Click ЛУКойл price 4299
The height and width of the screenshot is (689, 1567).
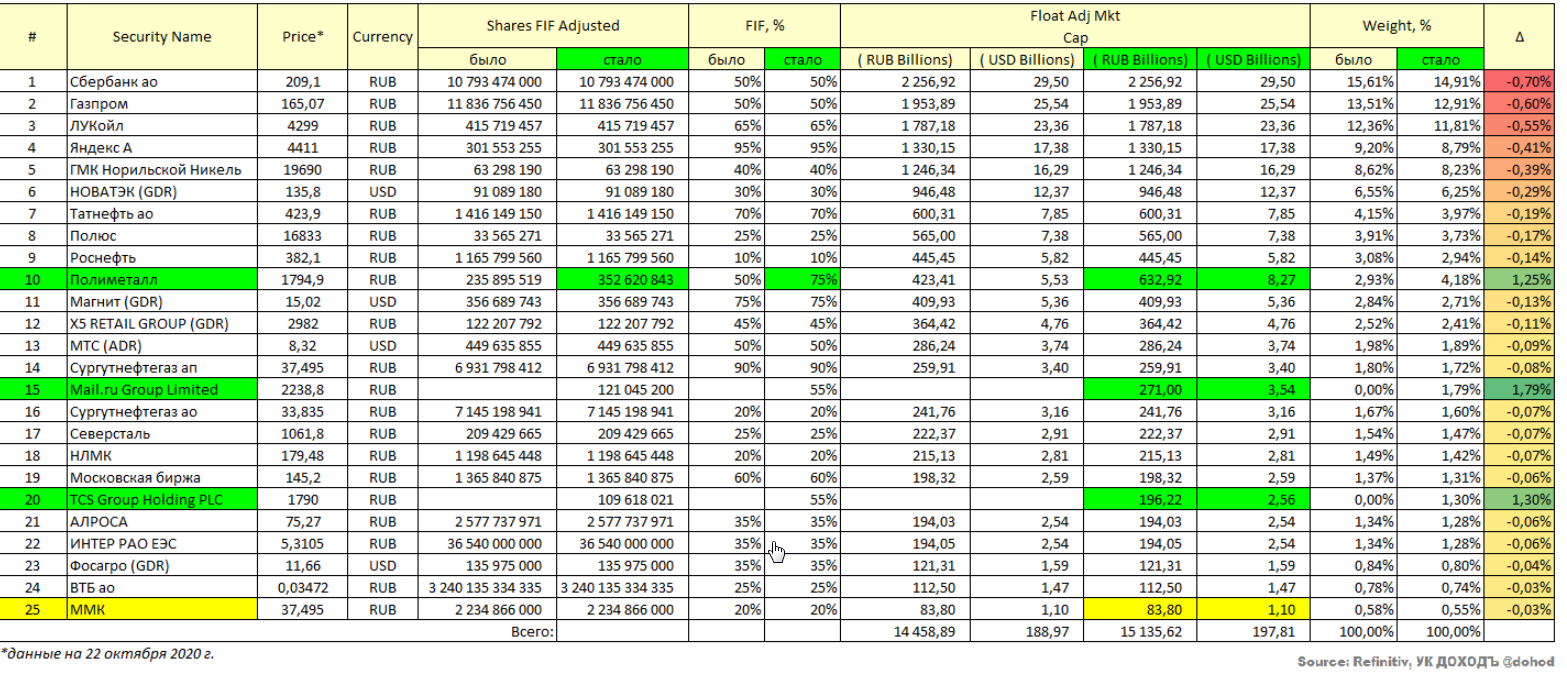[303, 125]
